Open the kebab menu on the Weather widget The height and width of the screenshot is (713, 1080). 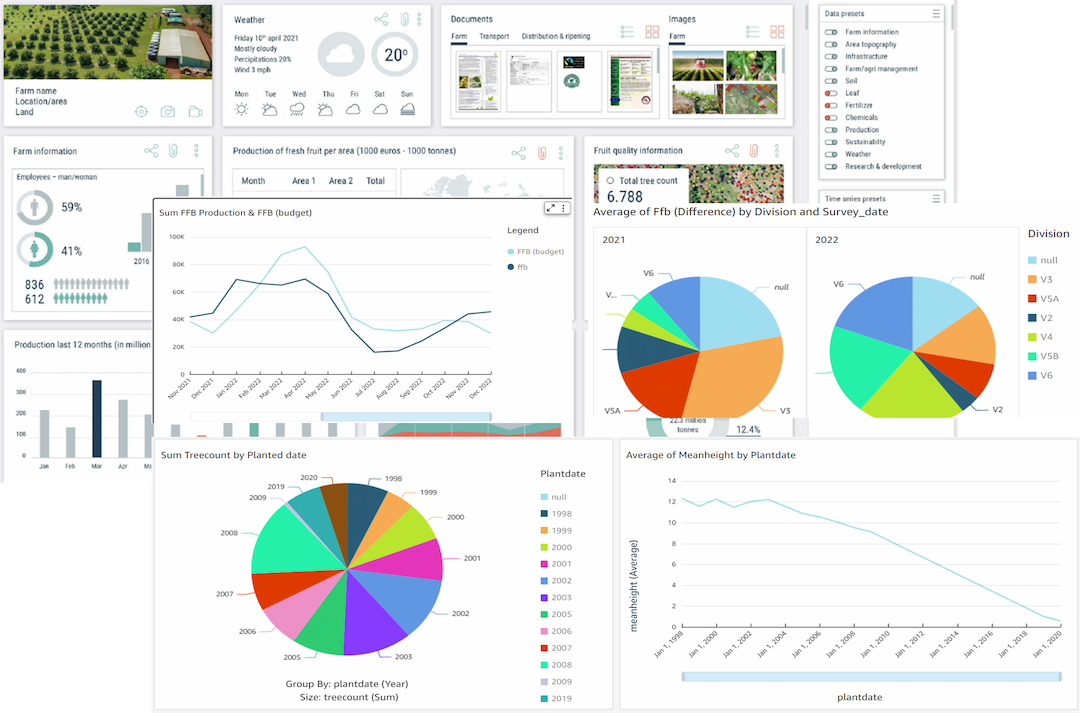(418, 19)
